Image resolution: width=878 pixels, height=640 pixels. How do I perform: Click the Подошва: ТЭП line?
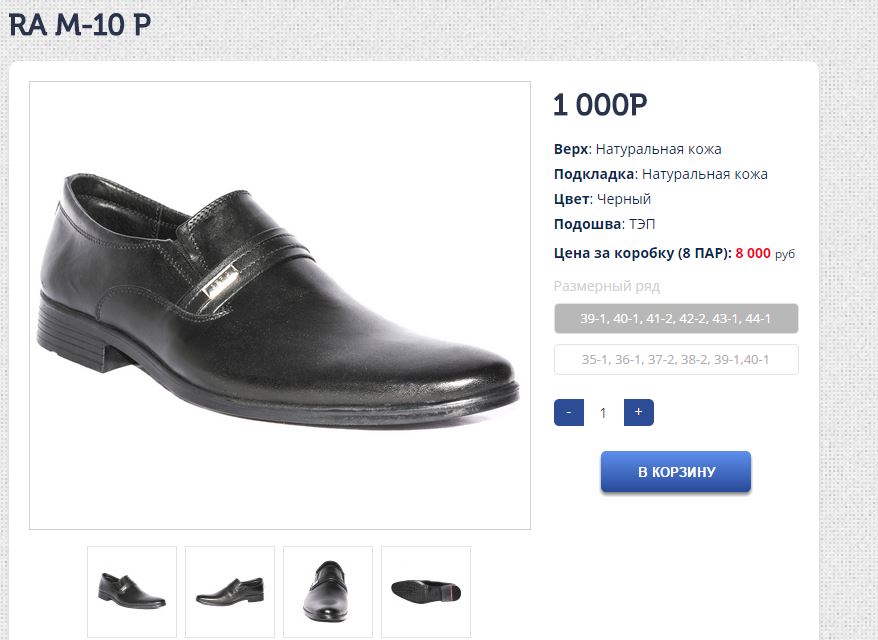tap(604, 224)
